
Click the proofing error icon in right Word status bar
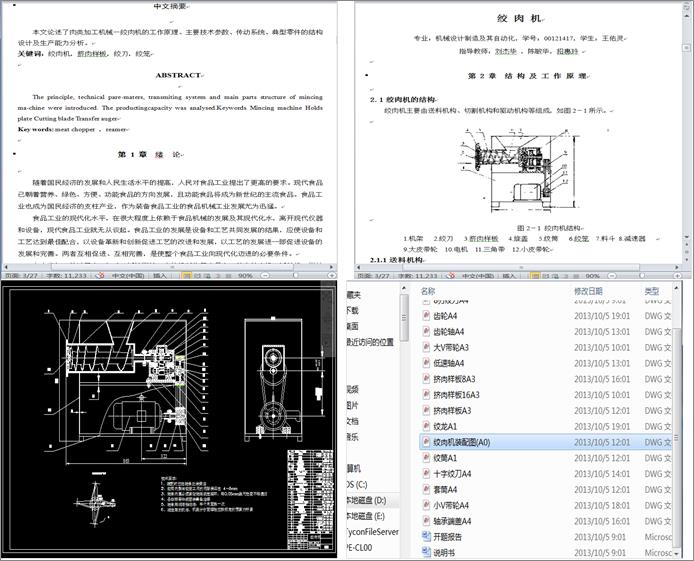(x=450, y=275)
